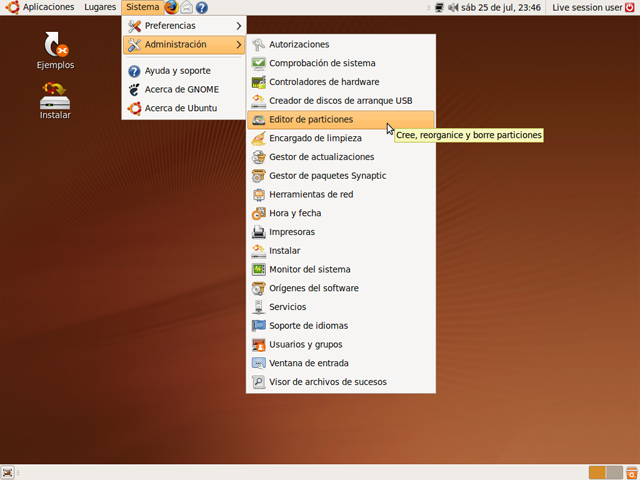Open the Aplicaciones menu
Viewport: 640px width, 480px height.
coord(41,7)
